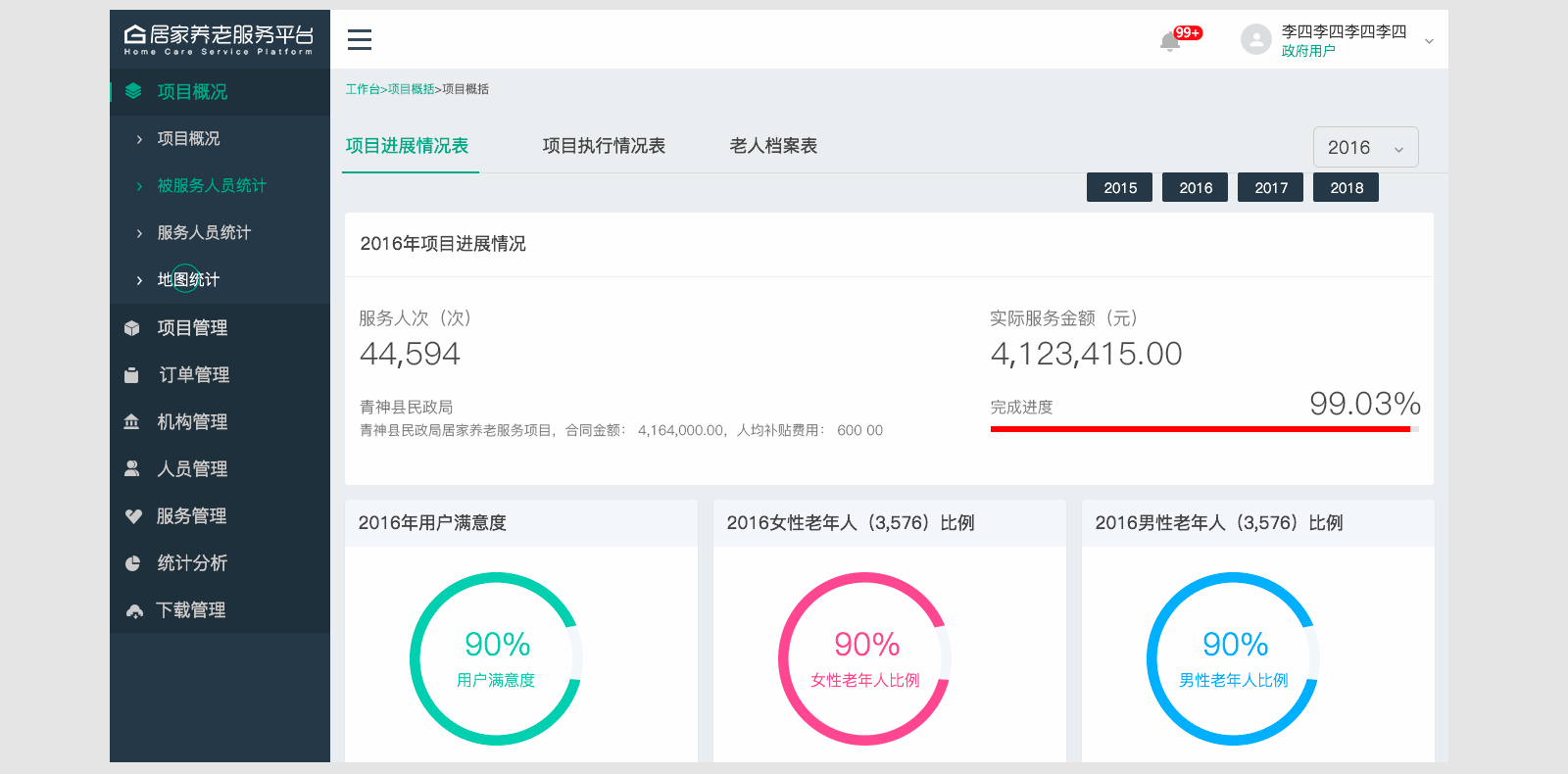Click the hamburger menu icon

[x=360, y=39]
